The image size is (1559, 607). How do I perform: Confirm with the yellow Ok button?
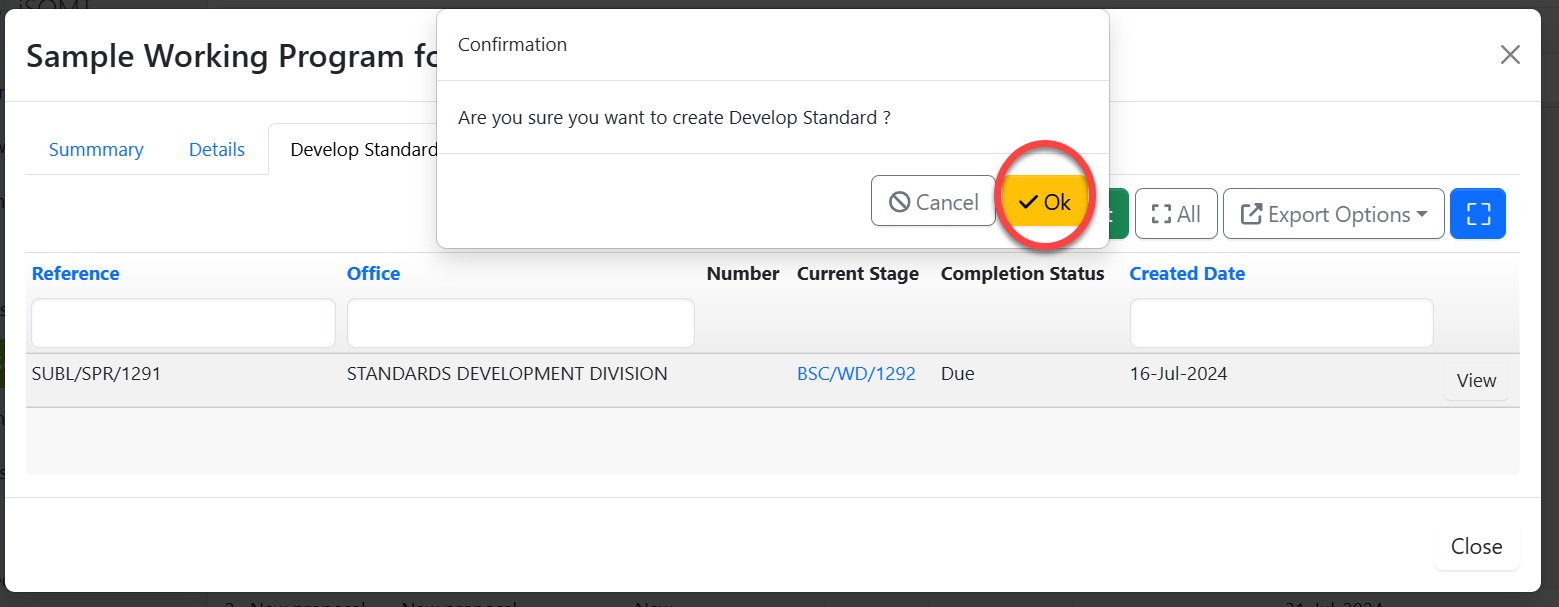pyautogui.click(x=1044, y=202)
